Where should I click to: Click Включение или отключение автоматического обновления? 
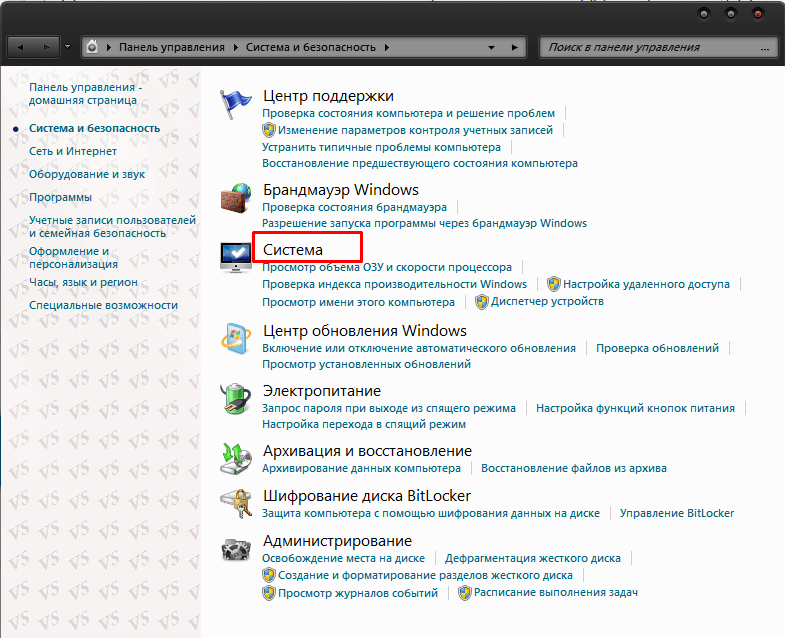(419, 348)
